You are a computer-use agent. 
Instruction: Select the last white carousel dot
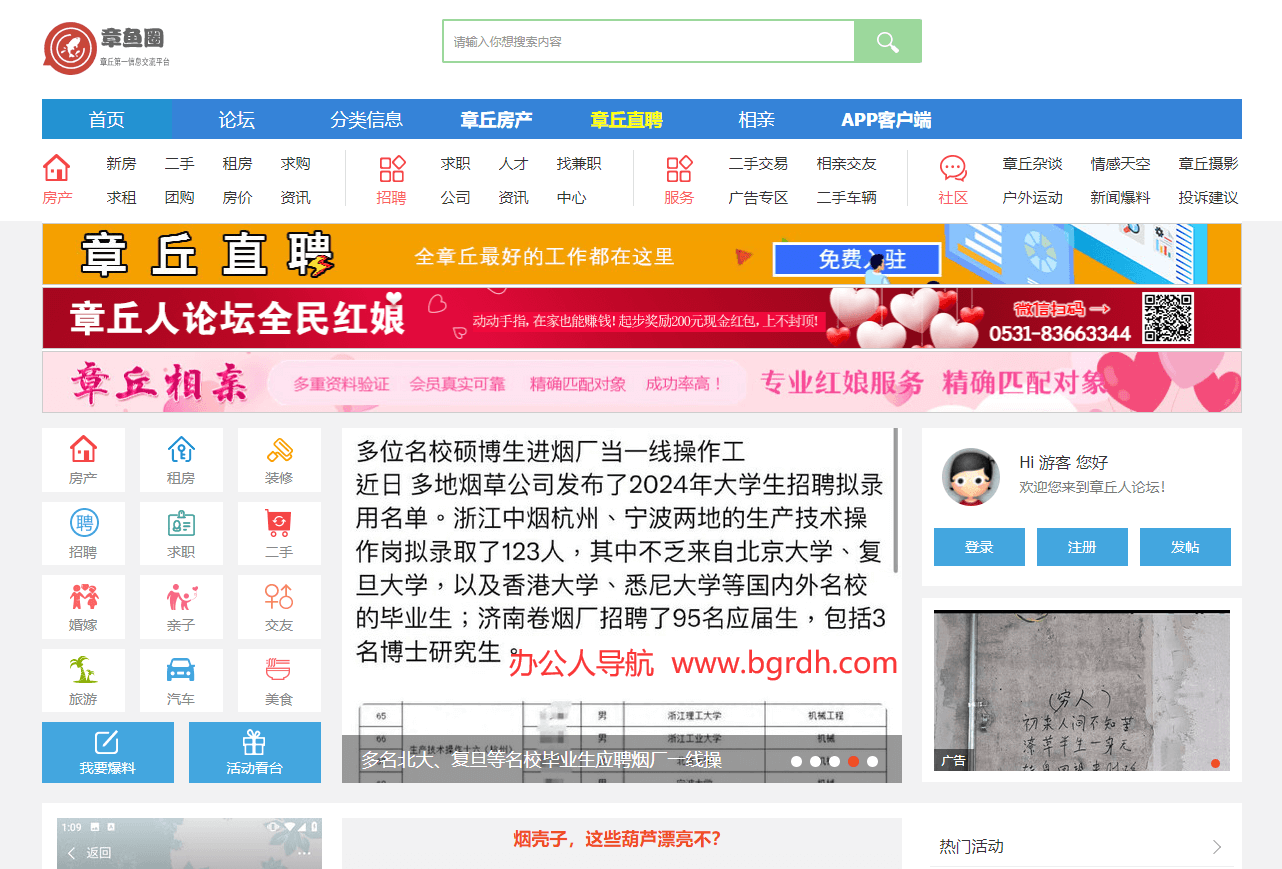872,761
